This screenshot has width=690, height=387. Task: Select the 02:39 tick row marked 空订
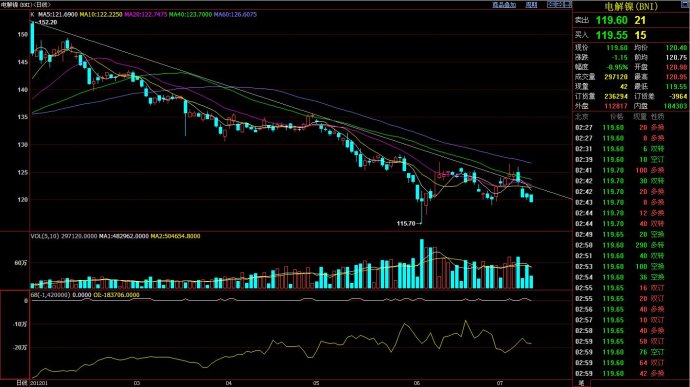(x=631, y=160)
